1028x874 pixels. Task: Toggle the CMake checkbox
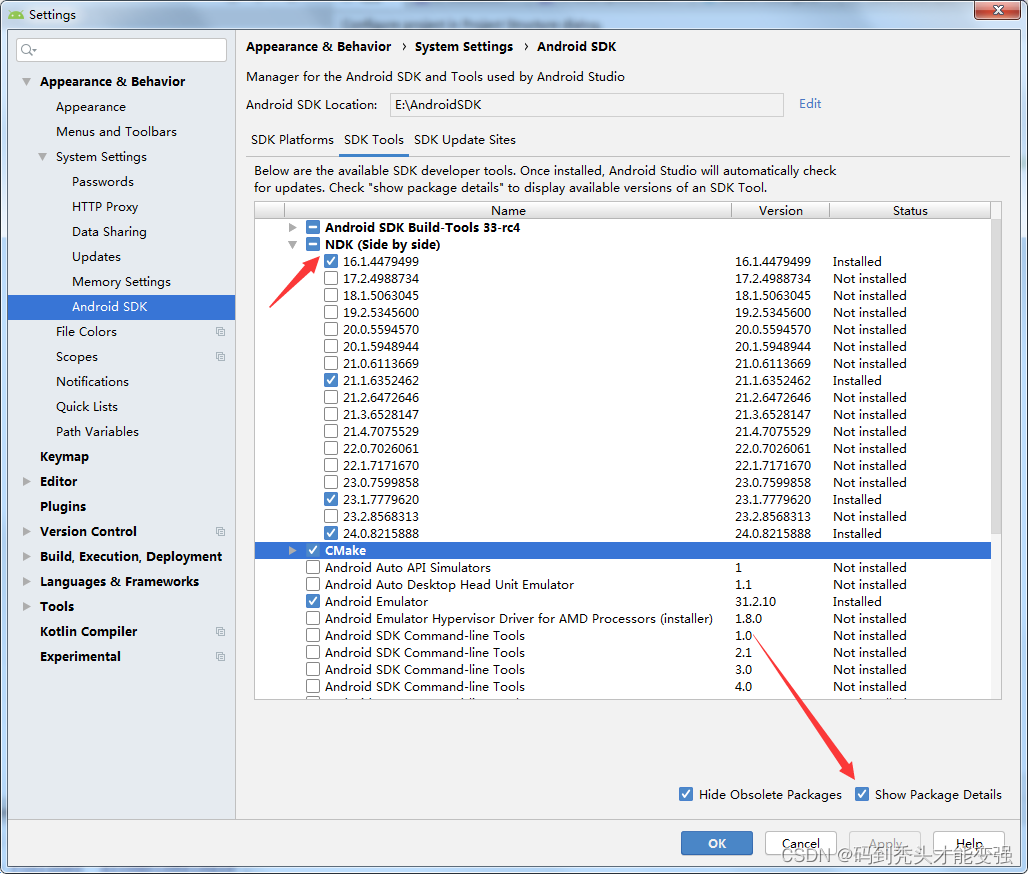point(313,551)
